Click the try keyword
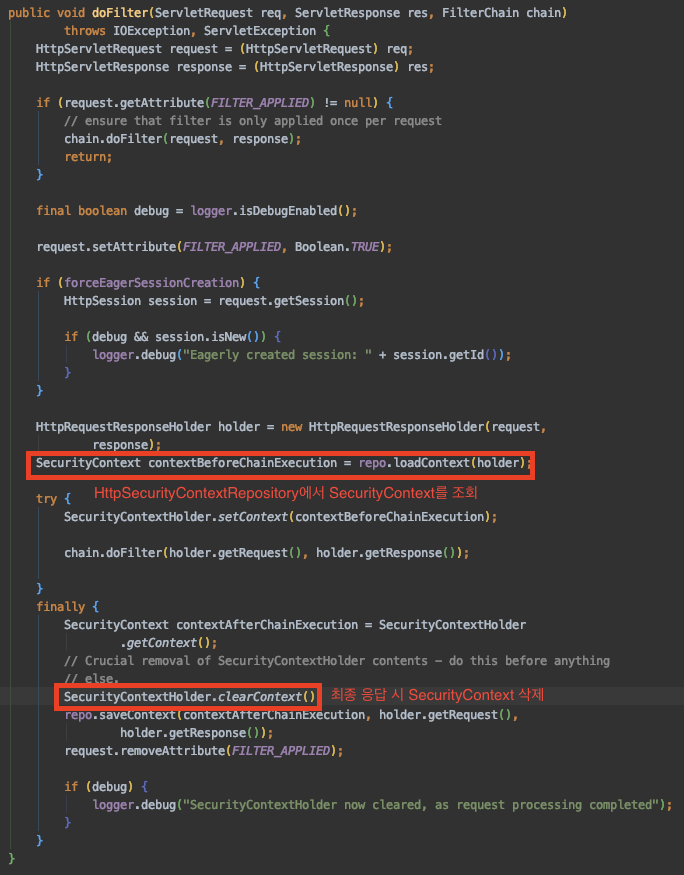684x875 pixels. pos(46,498)
